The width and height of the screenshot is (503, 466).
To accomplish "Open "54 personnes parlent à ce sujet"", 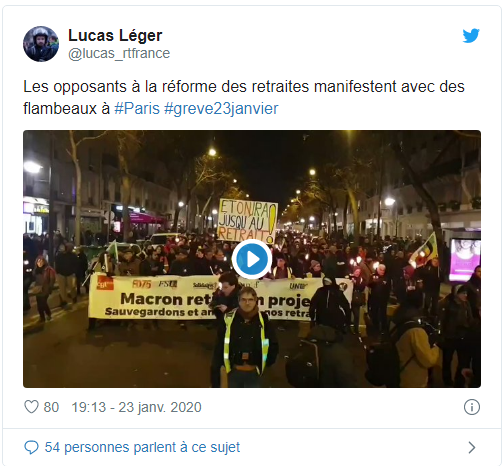I will tap(142, 447).
